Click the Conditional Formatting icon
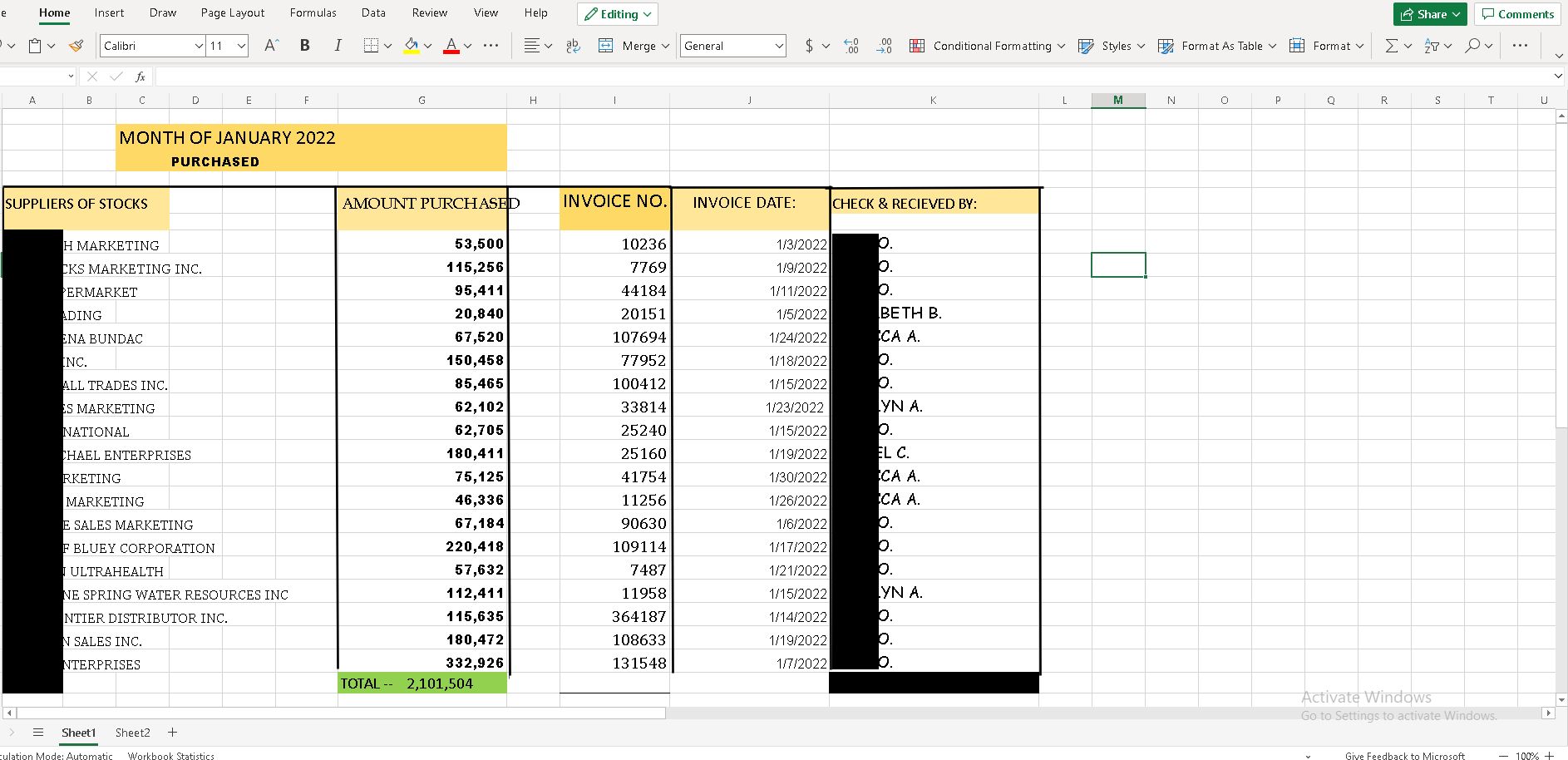 pyautogui.click(x=917, y=46)
